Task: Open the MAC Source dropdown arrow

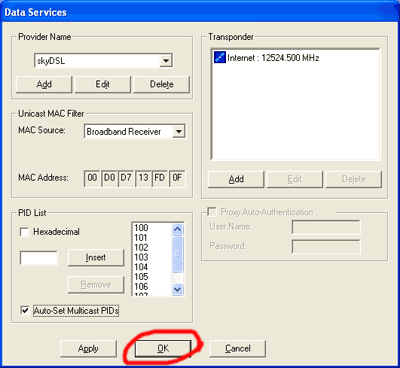Action: [179, 131]
